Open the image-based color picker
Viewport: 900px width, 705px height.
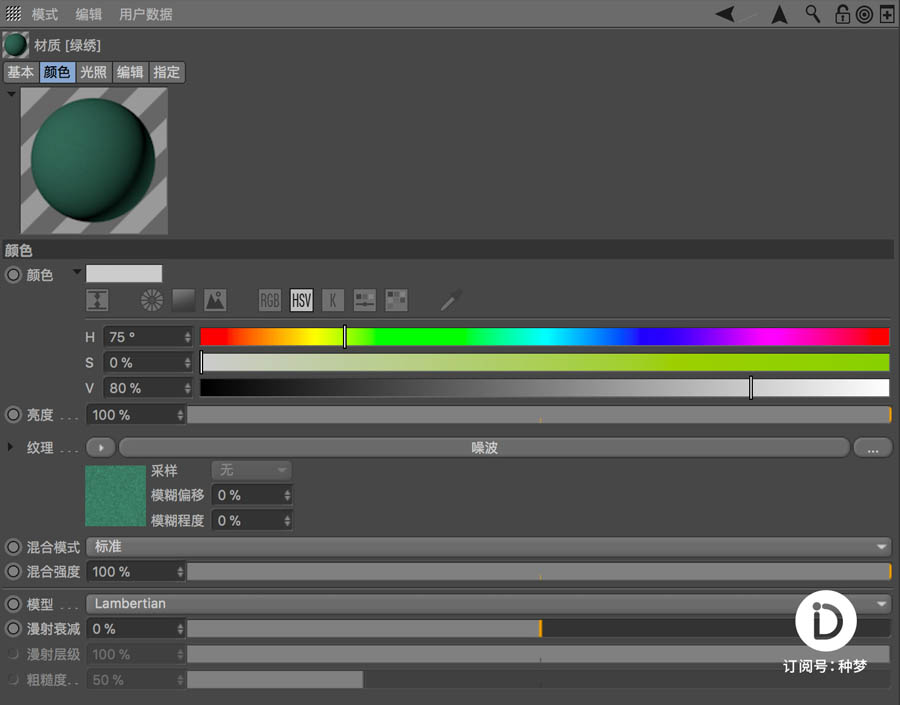click(214, 300)
